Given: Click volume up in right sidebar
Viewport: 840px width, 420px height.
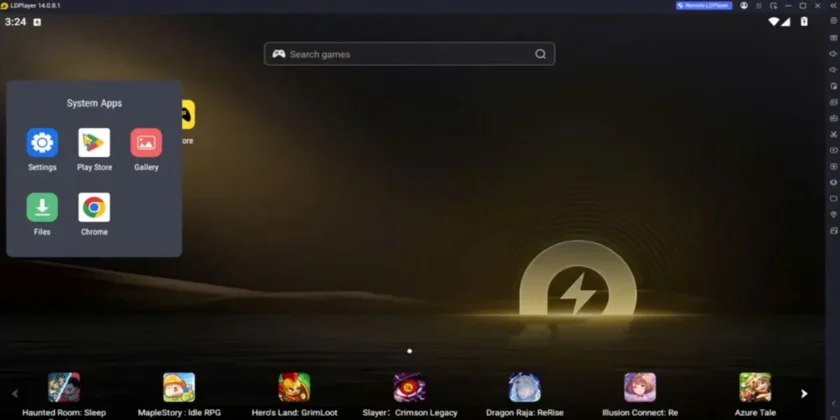Looking at the screenshot, I should tap(834, 54).
